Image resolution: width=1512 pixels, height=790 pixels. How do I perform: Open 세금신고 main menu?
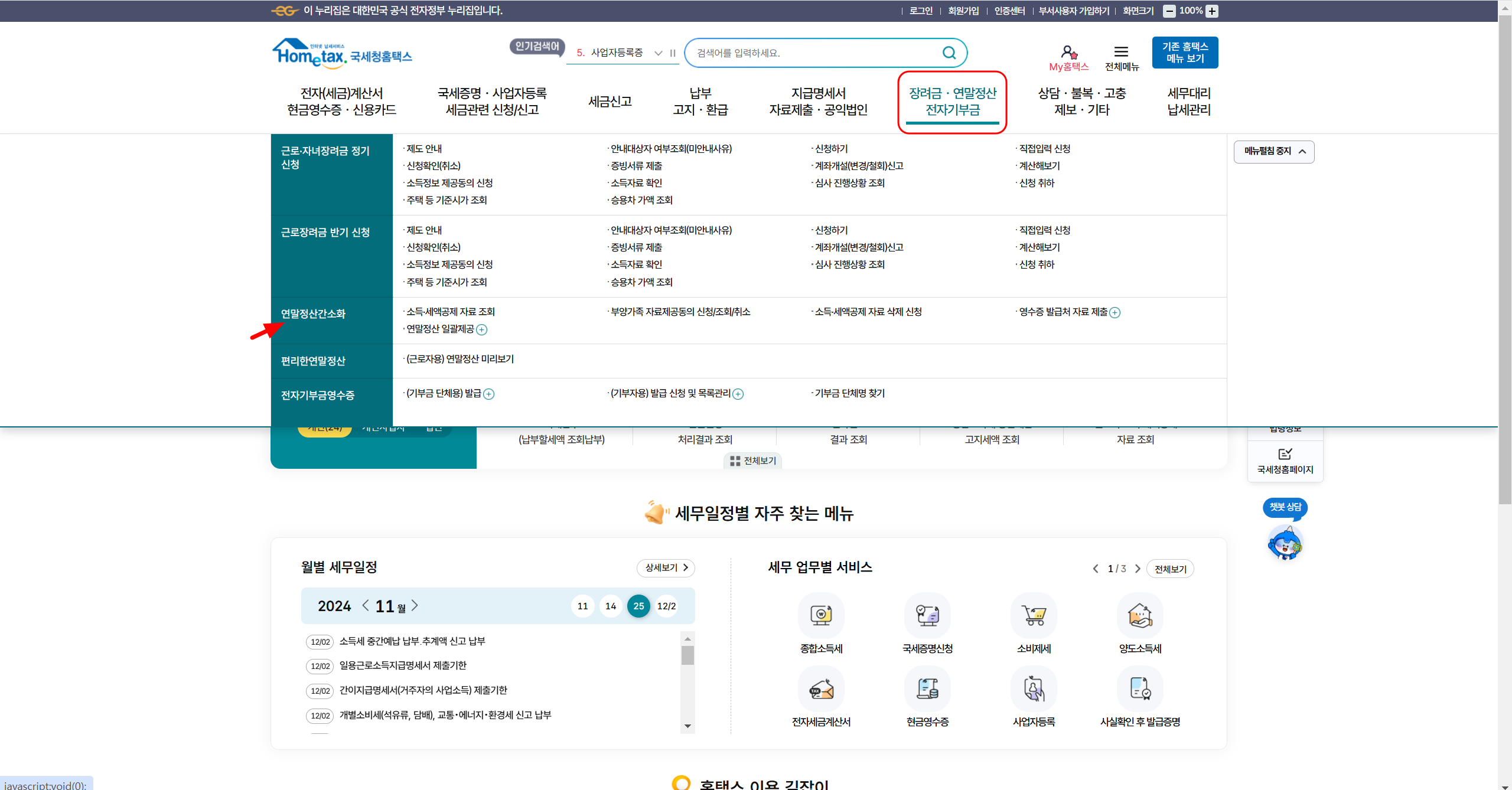click(610, 102)
